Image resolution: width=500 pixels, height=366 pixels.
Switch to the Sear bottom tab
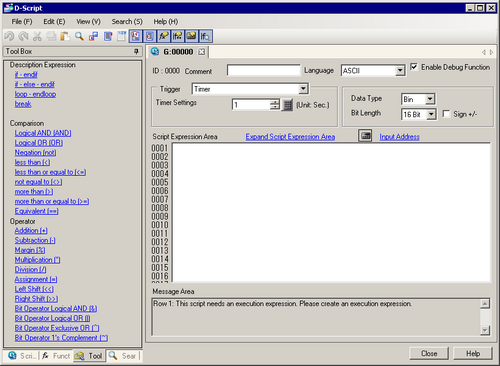(123, 356)
